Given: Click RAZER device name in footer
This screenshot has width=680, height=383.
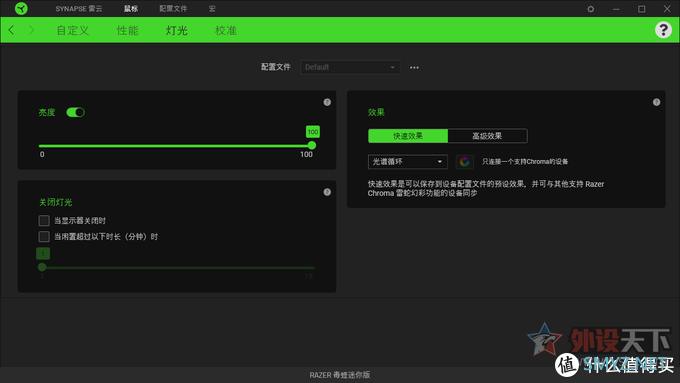Looking at the screenshot, I should [x=340, y=375].
